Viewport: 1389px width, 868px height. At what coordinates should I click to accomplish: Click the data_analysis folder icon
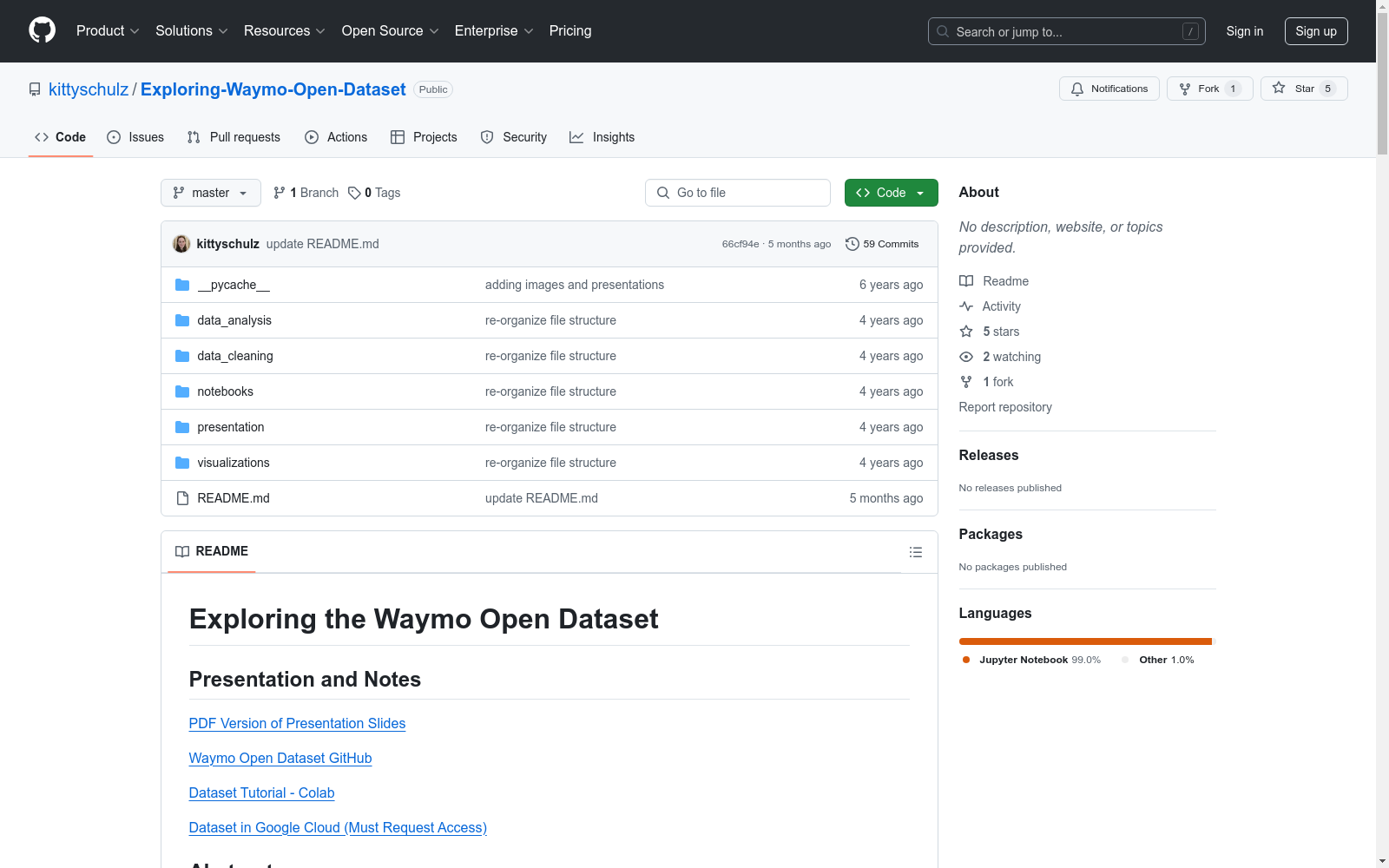click(x=182, y=320)
